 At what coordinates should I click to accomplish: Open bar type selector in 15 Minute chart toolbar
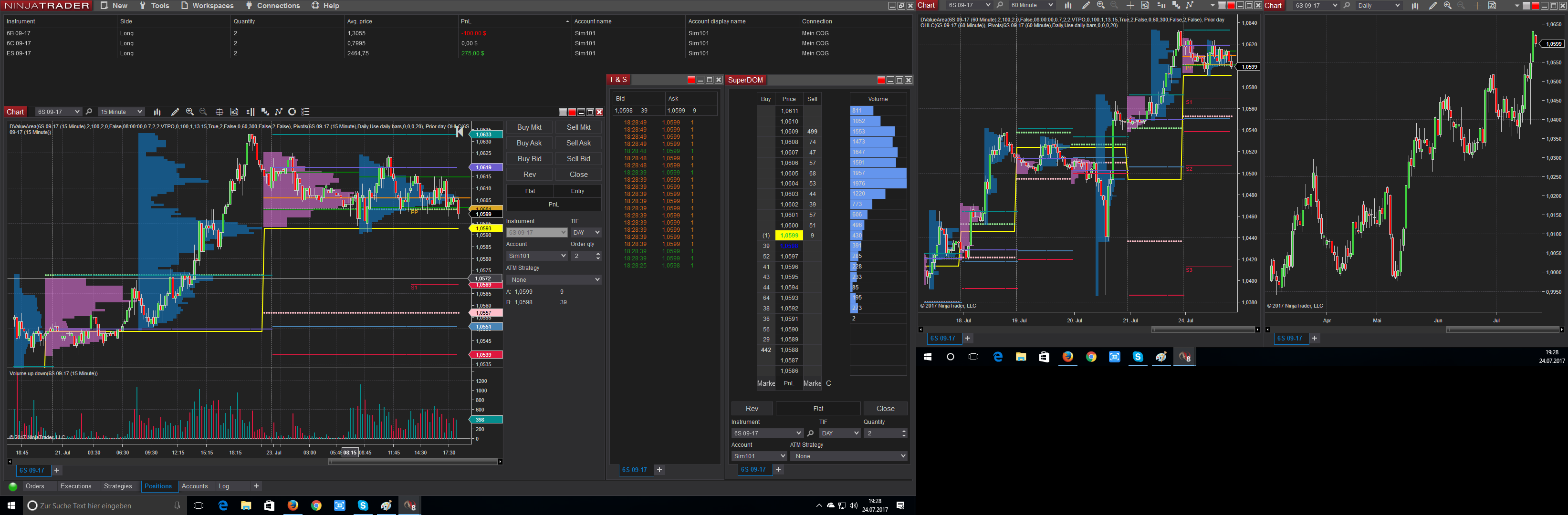157,112
